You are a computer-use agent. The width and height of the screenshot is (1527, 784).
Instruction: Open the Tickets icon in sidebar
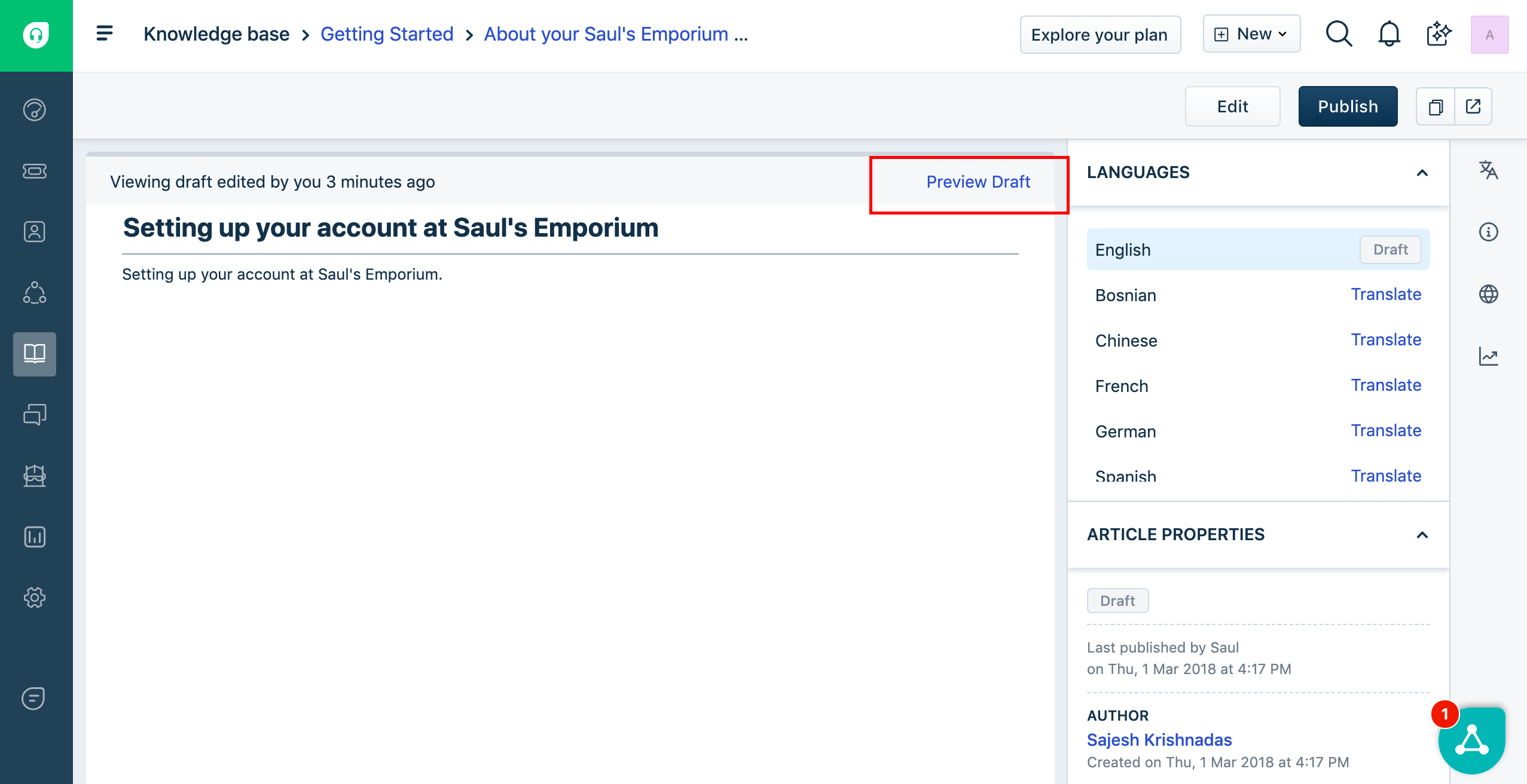tap(35, 171)
